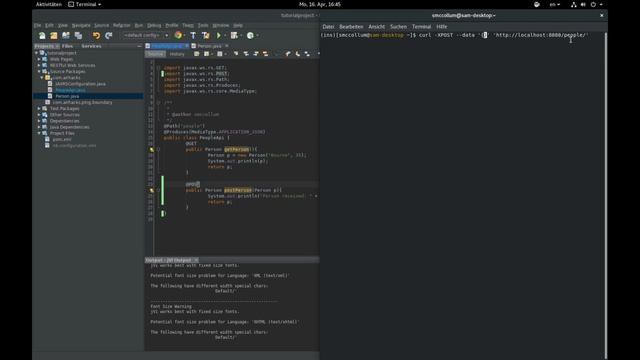Close the Person.java editor tab
Viewport: 640px width, 360px height.
pos(227,46)
